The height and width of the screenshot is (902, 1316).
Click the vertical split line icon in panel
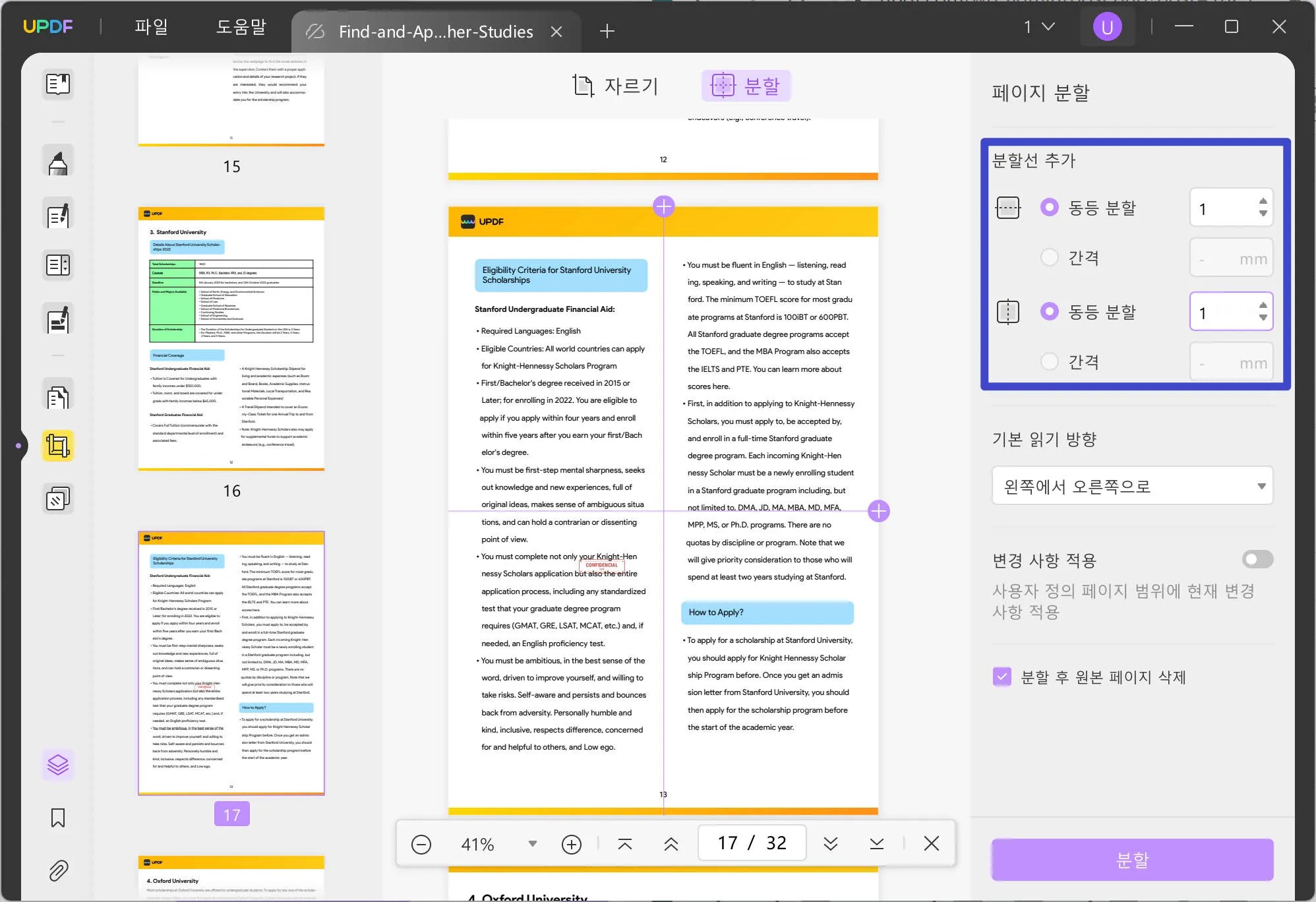coord(1008,312)
